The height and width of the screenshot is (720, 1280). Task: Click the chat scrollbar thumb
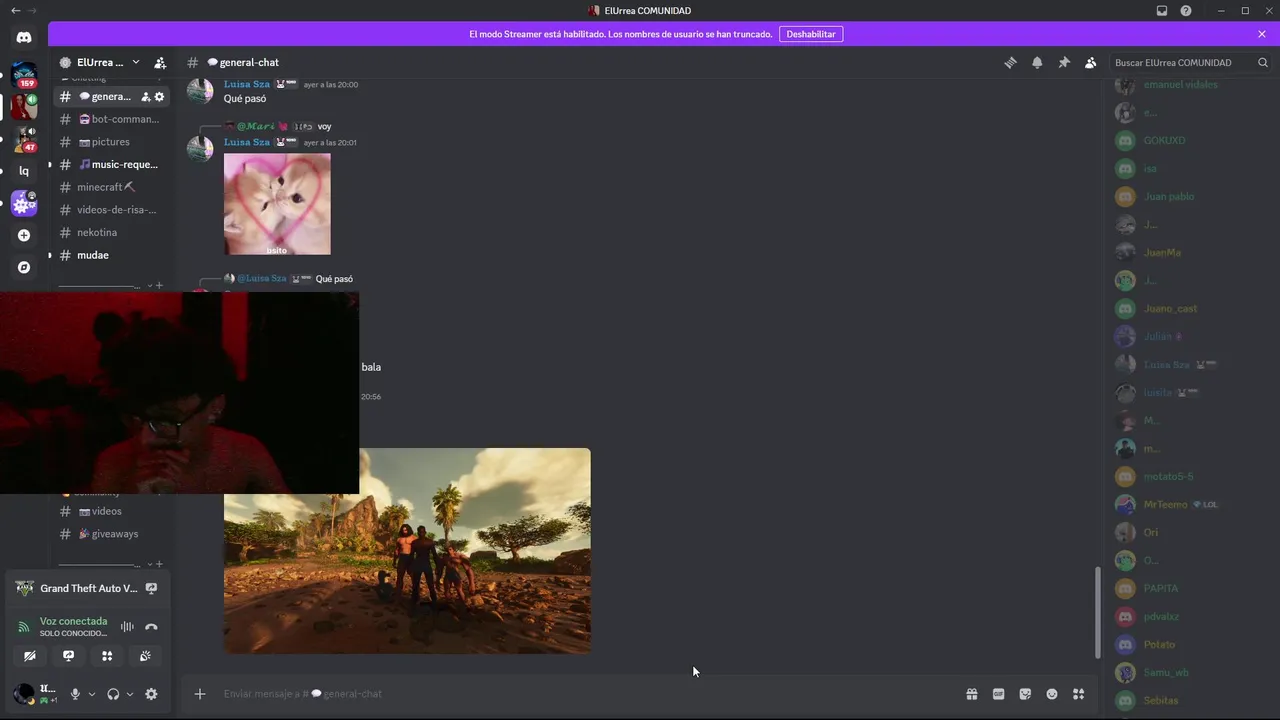1097,612
